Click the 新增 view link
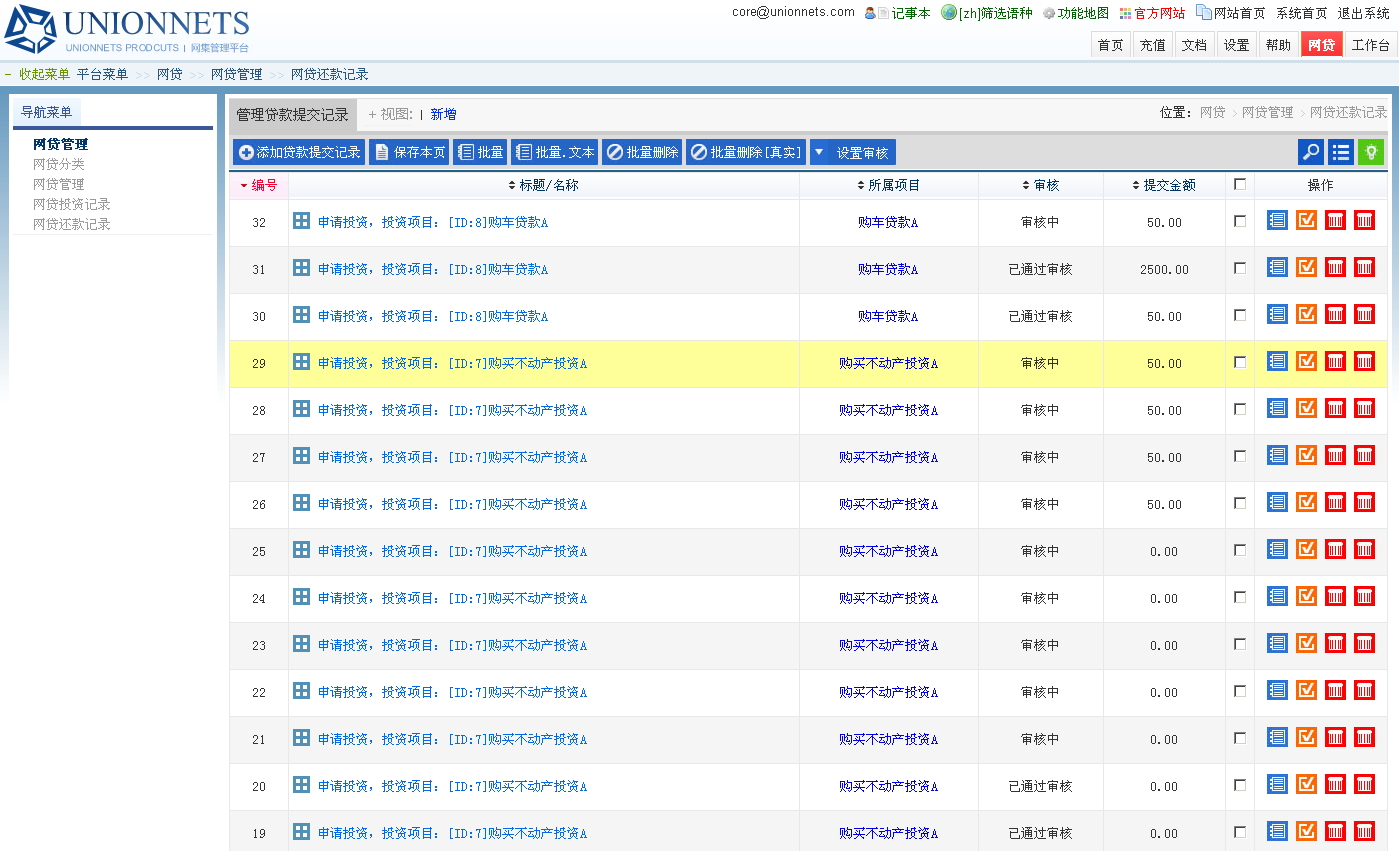This screenshot has height=851, width=1399. pyautogui.click(x=443, y=115)
